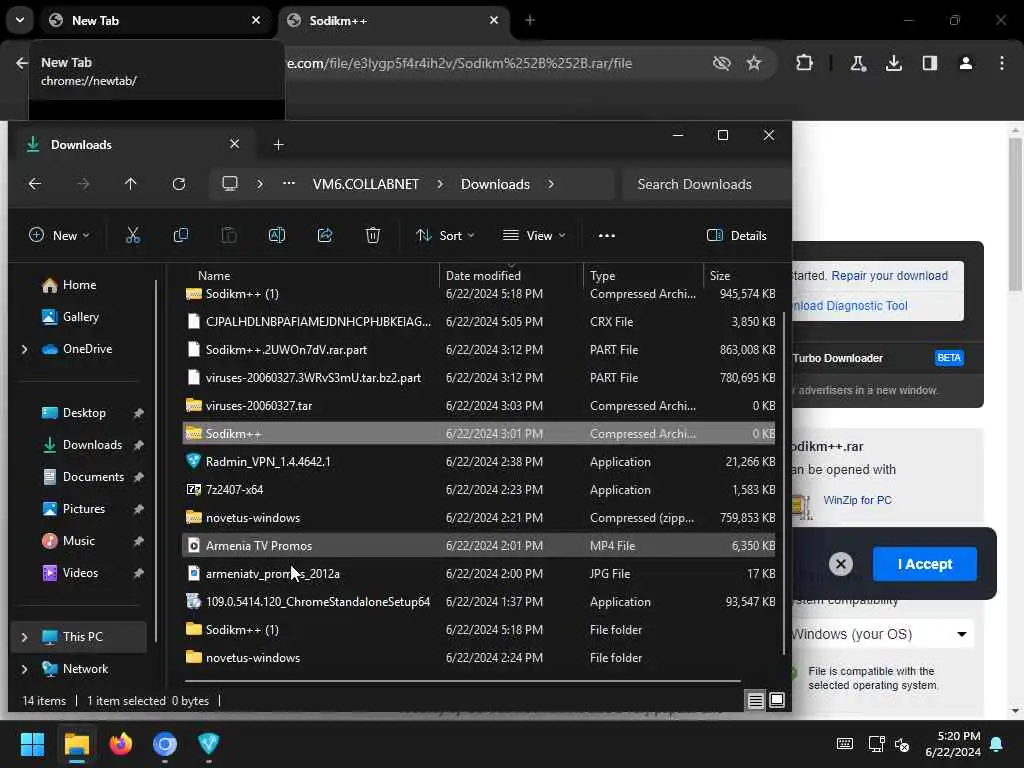
Task: Sort files by Date modified column
Action: [x=512, y=276]
